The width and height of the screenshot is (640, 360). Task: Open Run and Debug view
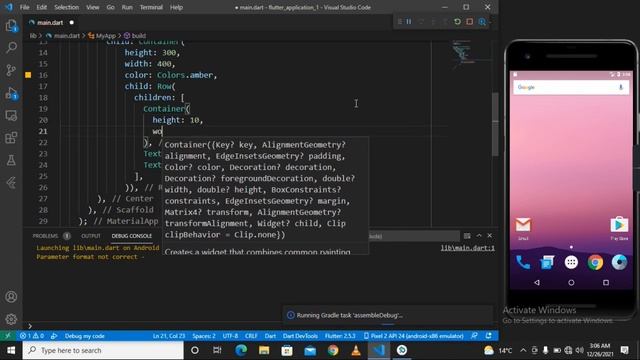coord(11,93)
